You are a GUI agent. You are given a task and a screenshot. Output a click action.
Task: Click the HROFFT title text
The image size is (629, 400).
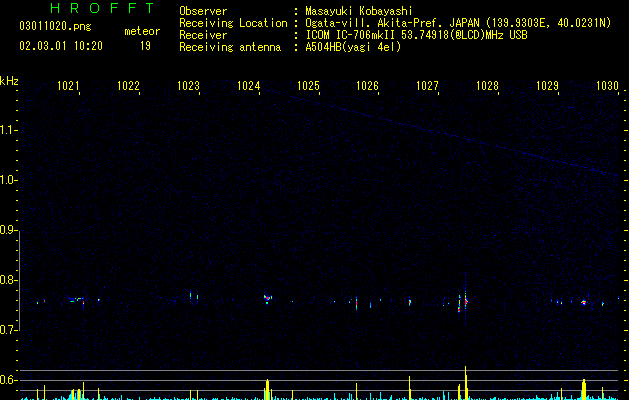coord(103,8)
